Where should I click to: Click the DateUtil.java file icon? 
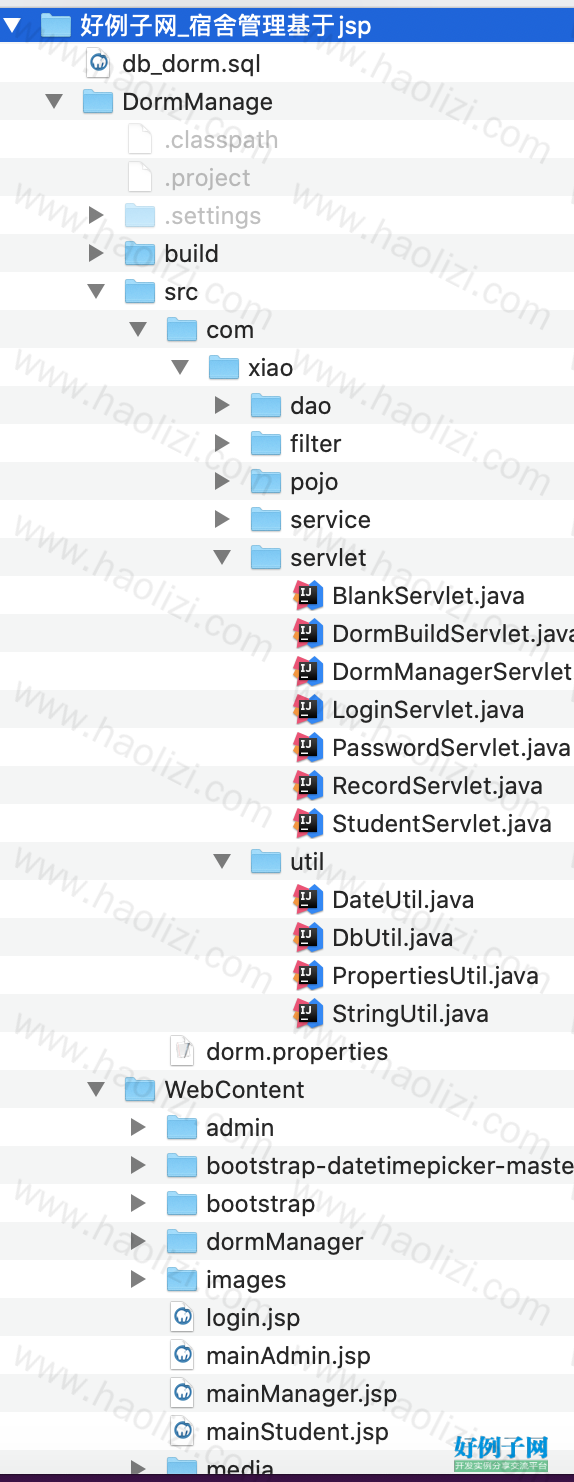[x=308, y=900]
